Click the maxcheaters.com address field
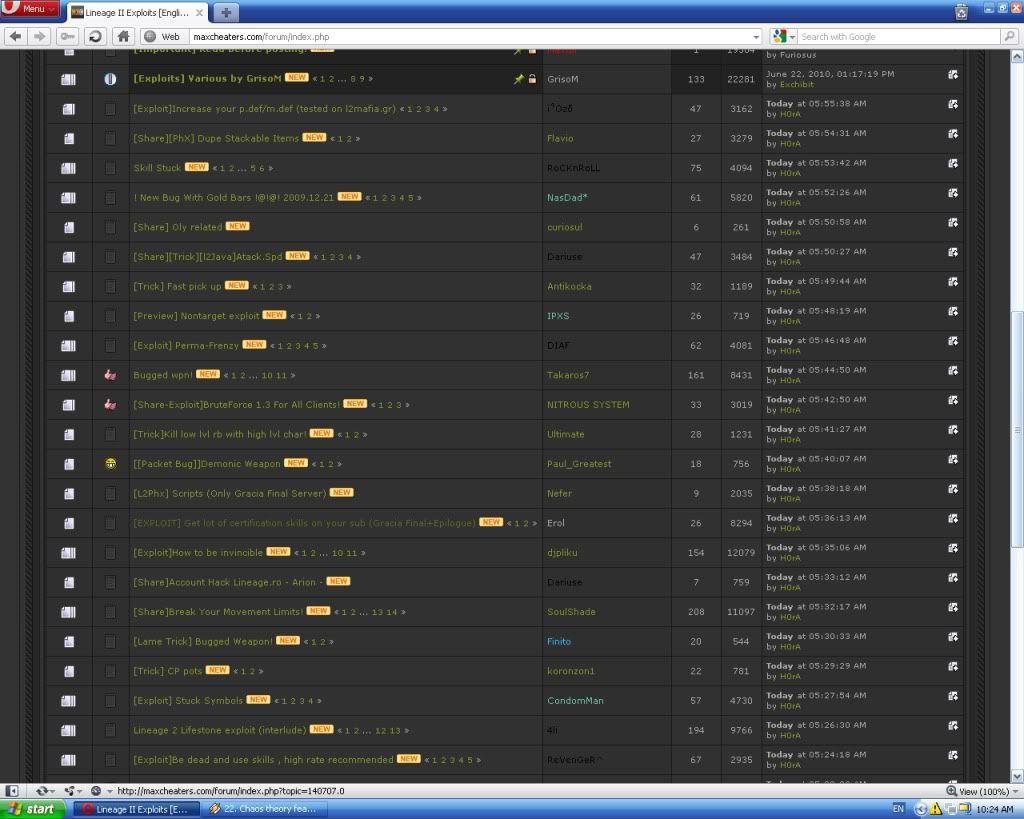1024x819 pixels. (470, 37)
